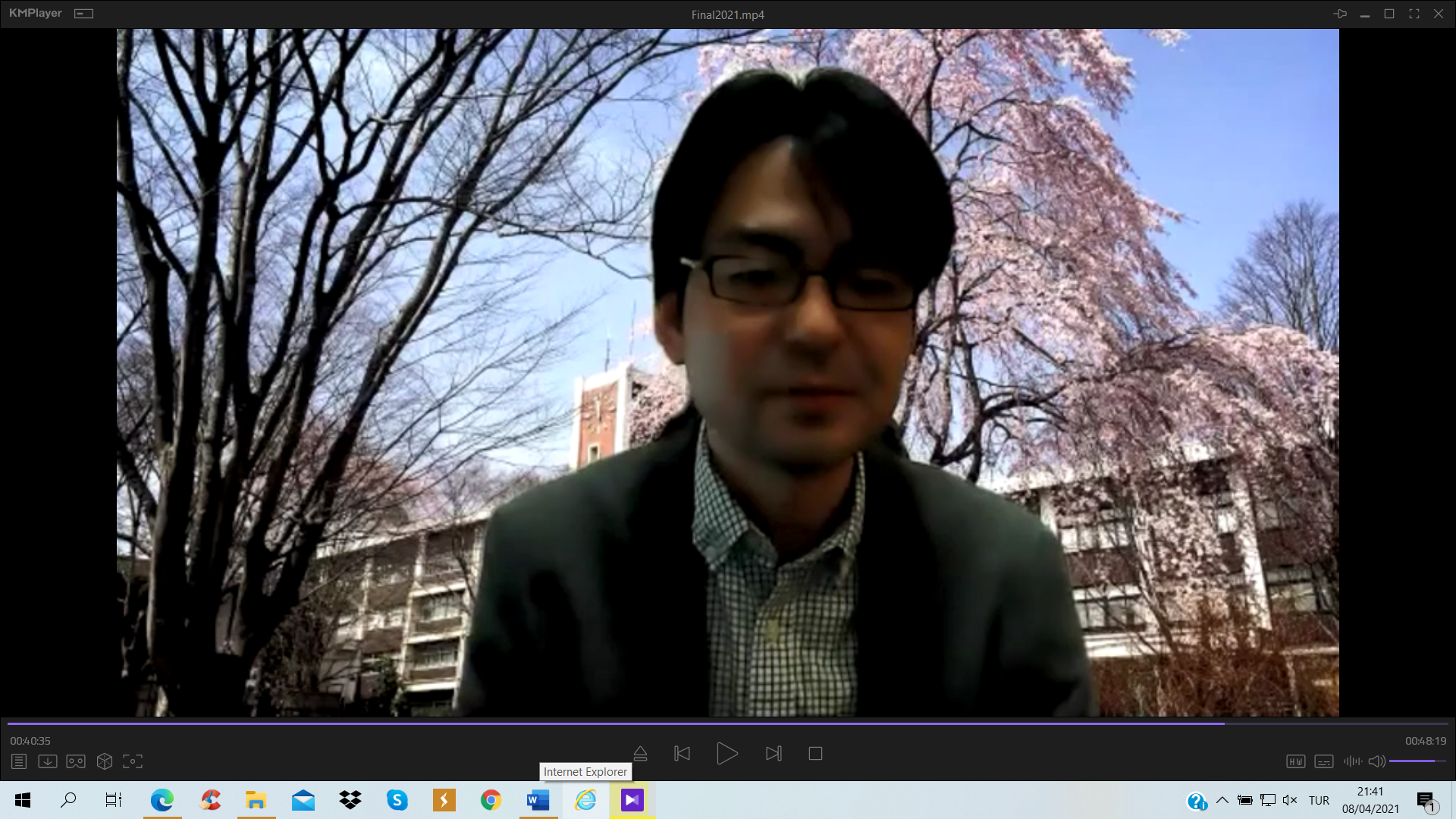Toggle pin always-on-top icon in title bar
Image resolution: width=1456 pixels, height=819 pixels.
pyautogui.click(x=1340, y=14)
